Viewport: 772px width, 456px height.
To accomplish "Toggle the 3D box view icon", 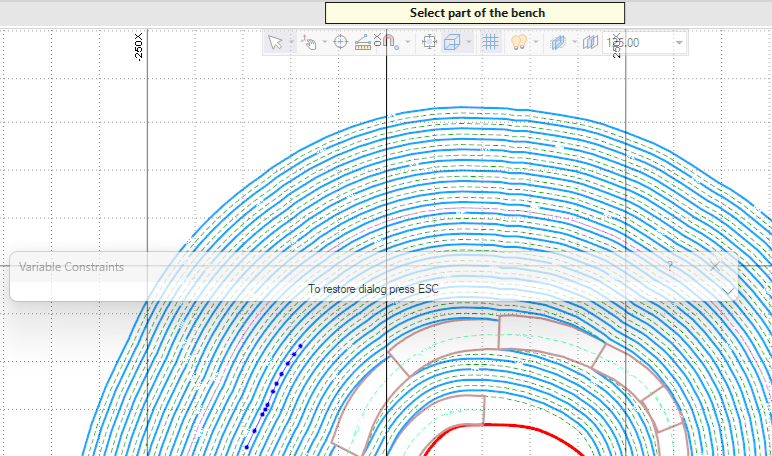I will click(452, 42).
